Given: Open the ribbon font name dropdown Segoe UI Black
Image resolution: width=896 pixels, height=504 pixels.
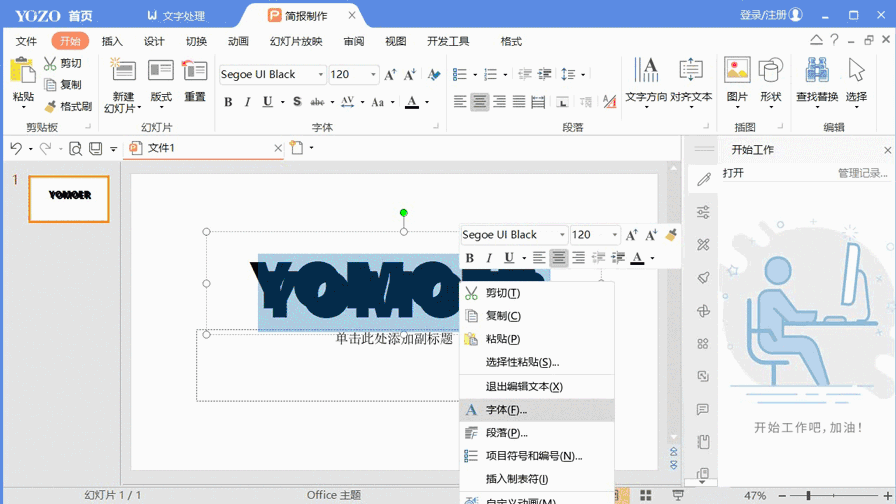Looking at the screenshot, I should (321, 74).
